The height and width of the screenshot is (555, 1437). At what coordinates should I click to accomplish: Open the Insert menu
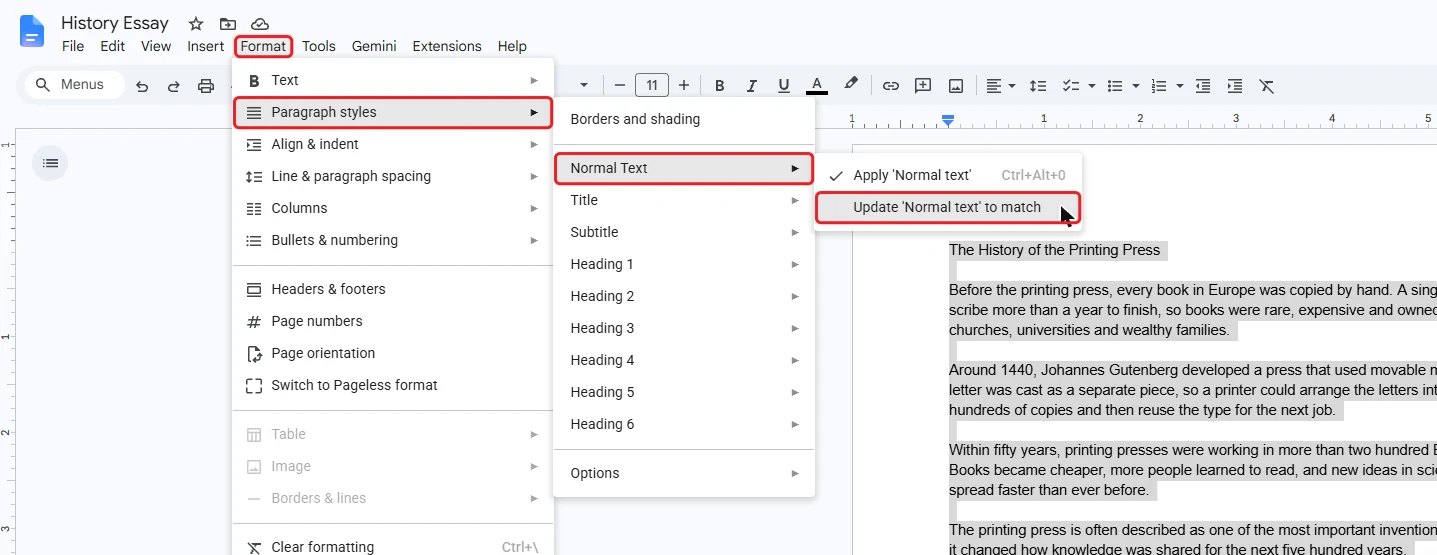(x=206, y=46)
